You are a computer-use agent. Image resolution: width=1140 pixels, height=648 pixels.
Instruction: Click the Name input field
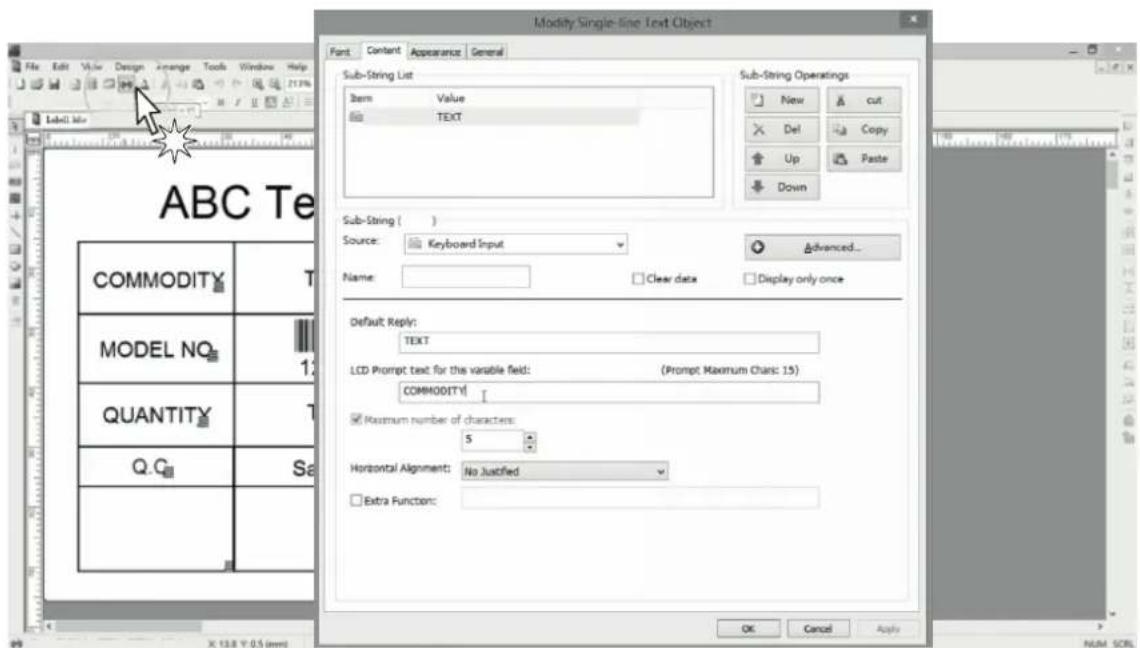[x=466, y=277]
